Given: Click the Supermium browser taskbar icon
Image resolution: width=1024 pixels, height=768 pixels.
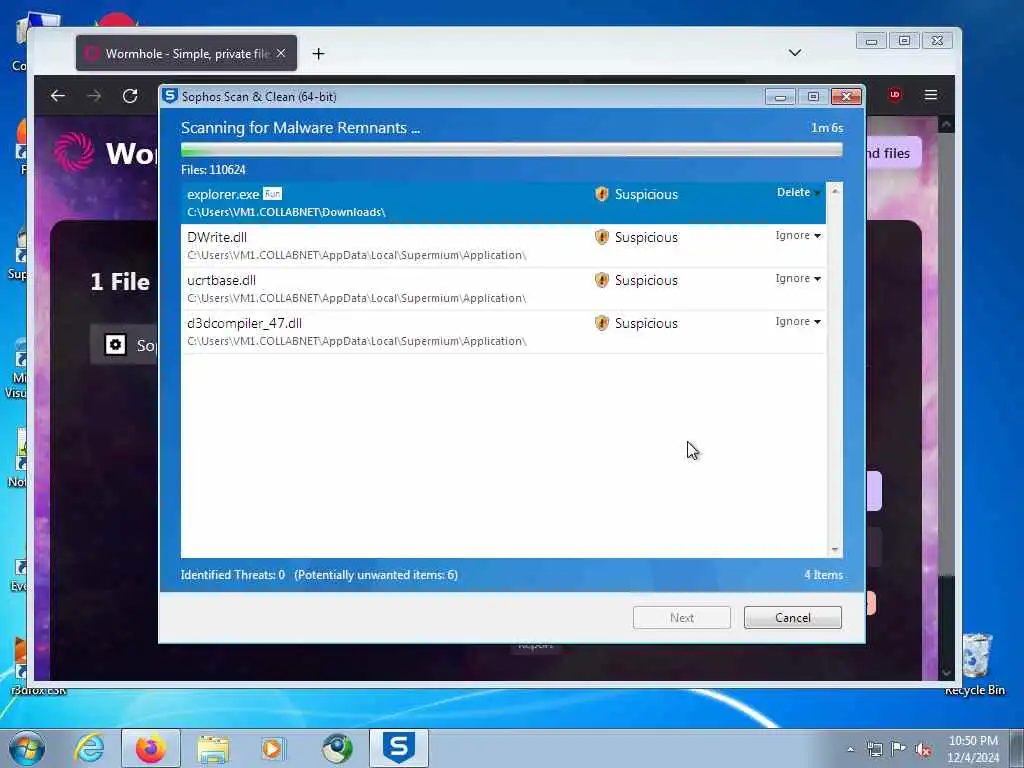Looking at the screenshot, I should (x=337, y=748).
